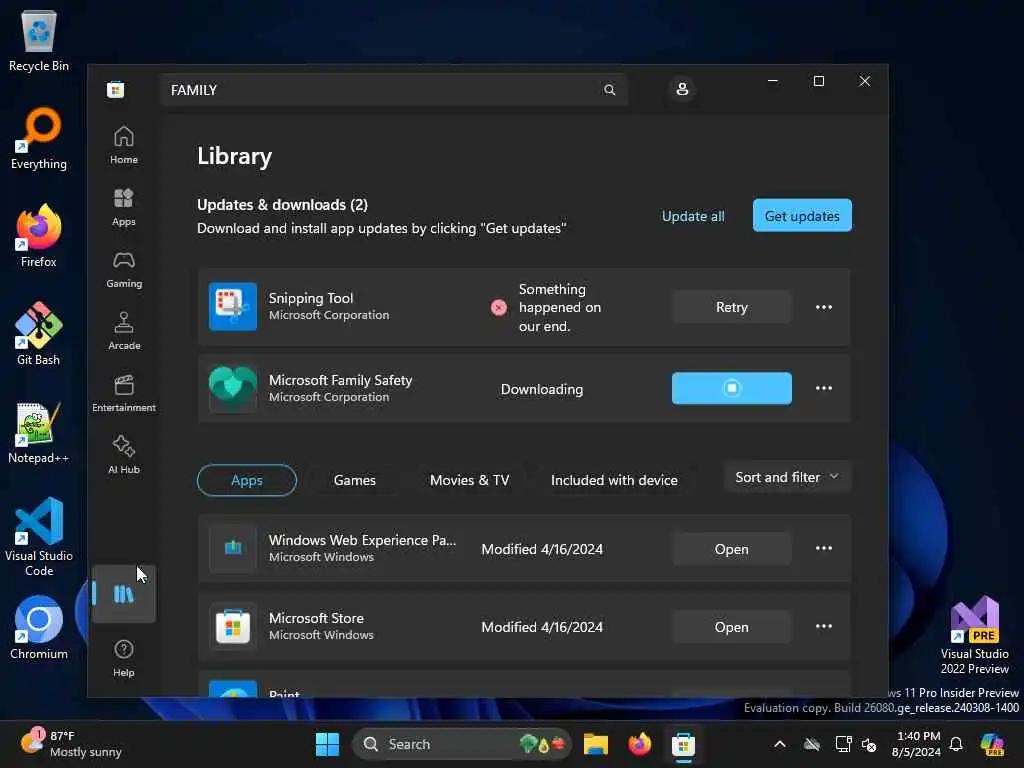Open more options for Microsoft Store row

pyautogui.click(x=824, y=626)
